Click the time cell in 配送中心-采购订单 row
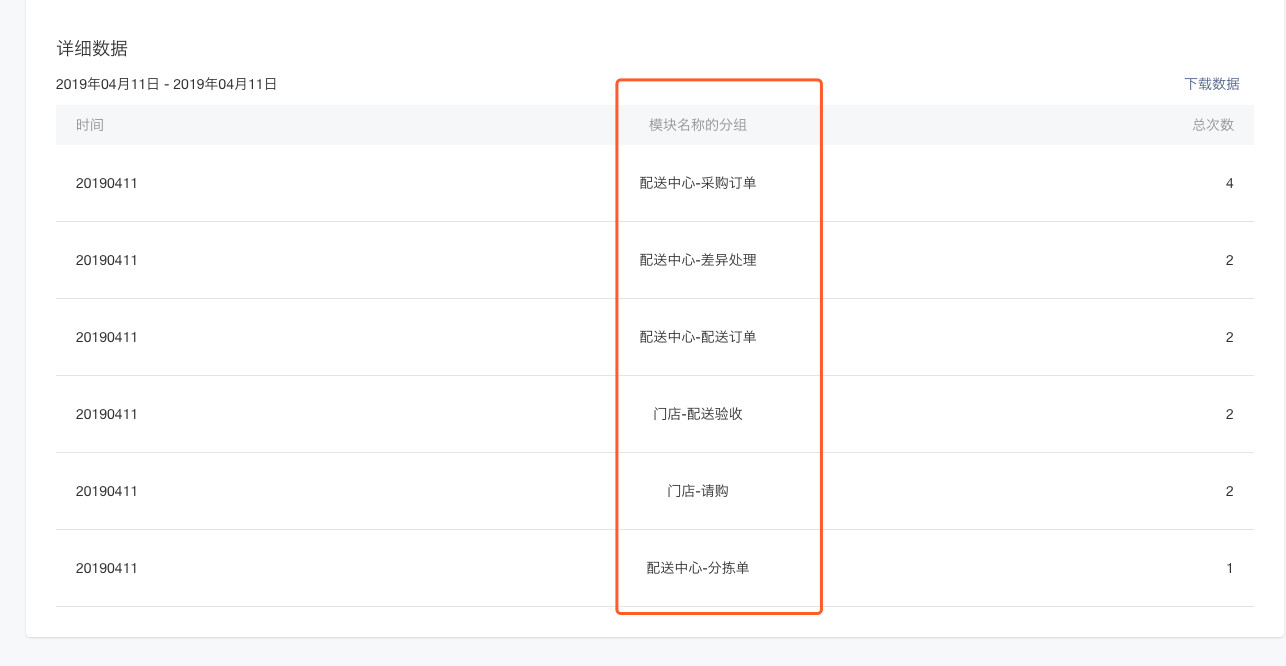This screenshot has height=666, width=1286. [x=107, y=183]
